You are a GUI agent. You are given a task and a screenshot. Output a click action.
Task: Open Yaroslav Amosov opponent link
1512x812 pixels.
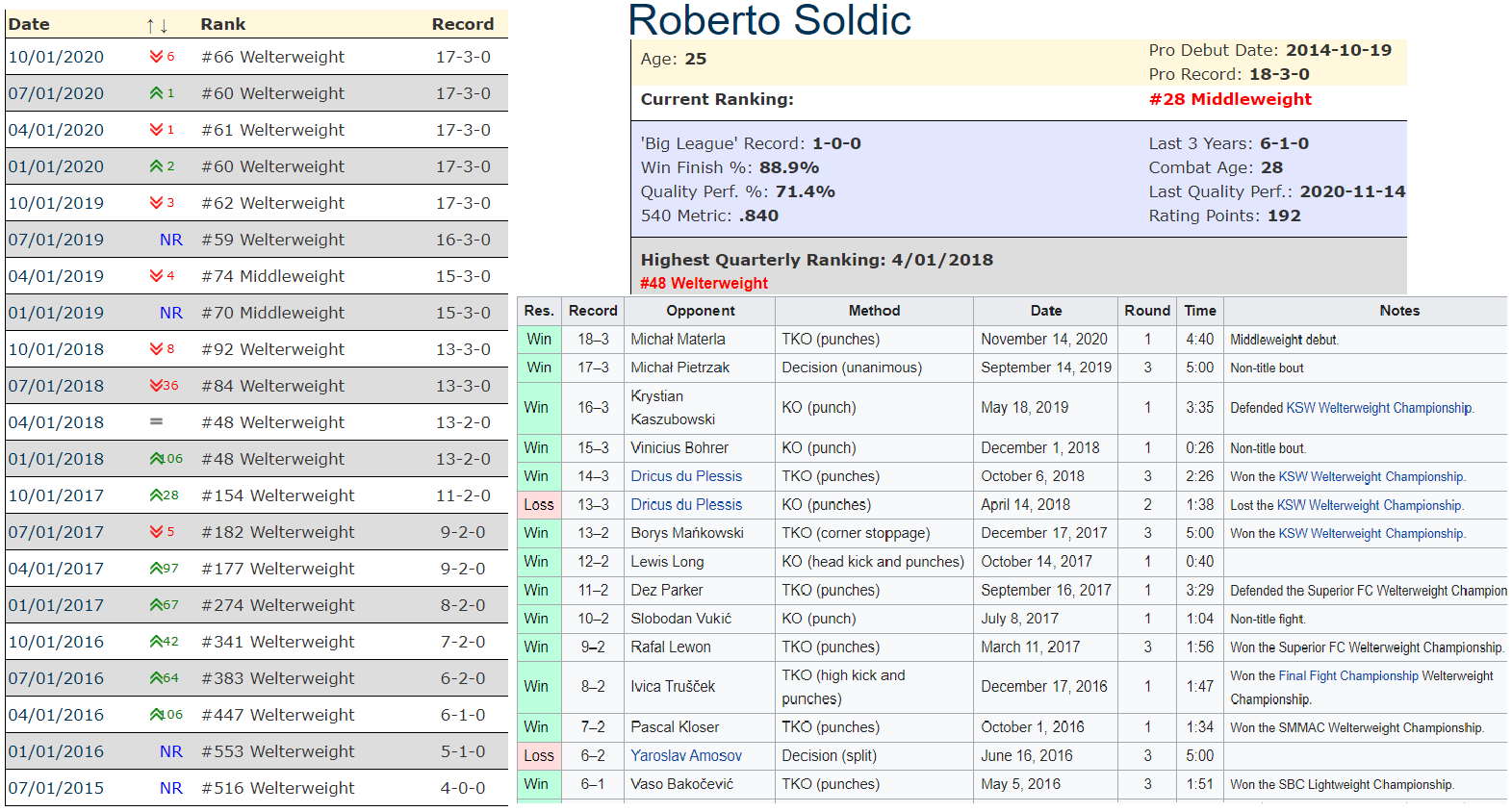(686, 756)
